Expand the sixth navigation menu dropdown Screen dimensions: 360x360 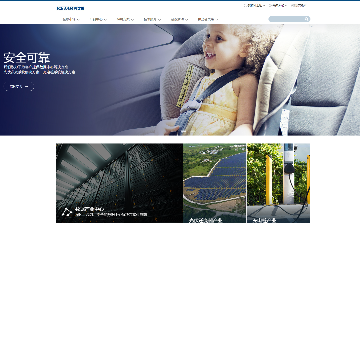(x=208, y=19)
